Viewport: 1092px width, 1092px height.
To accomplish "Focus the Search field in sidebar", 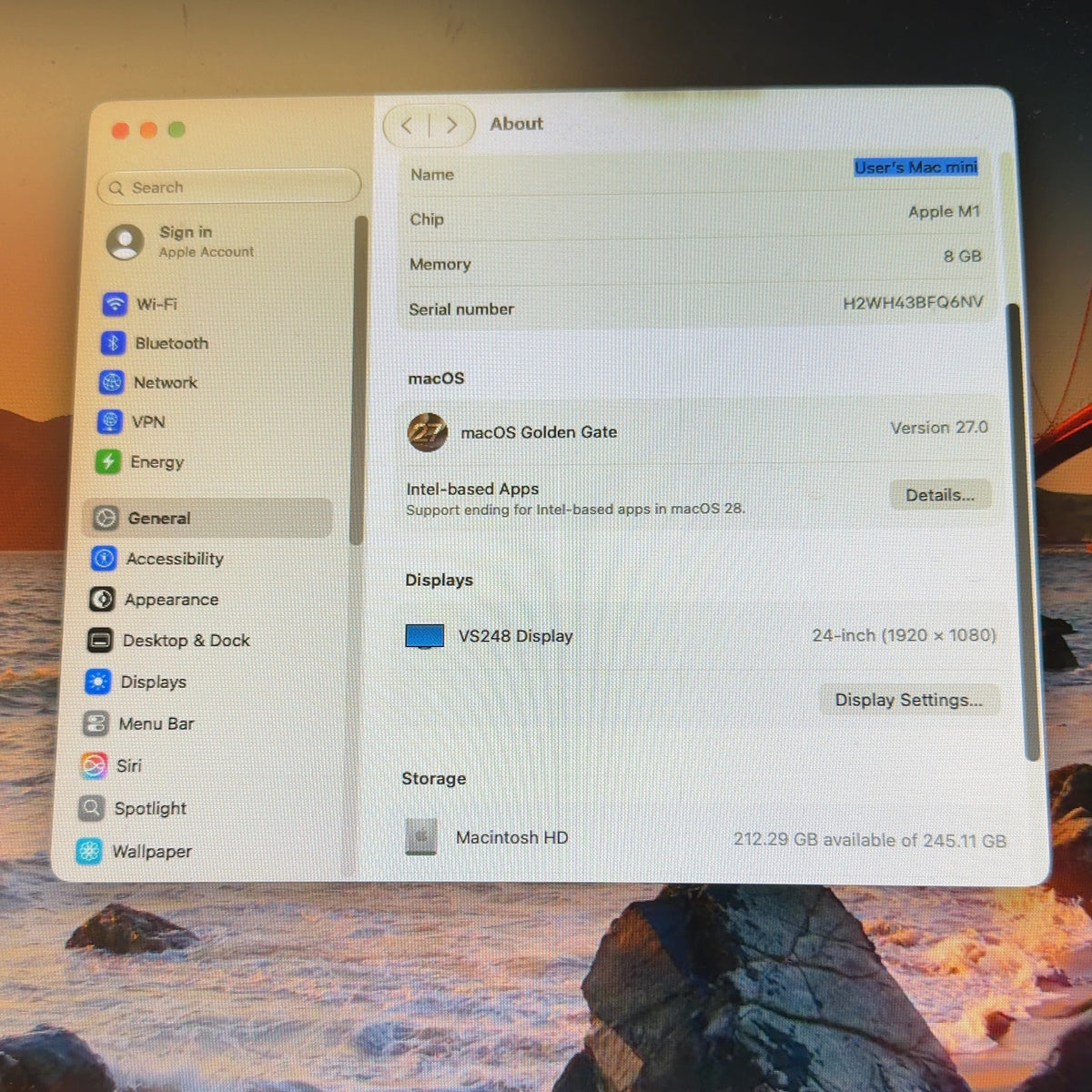I will pyautogui.click(x=229, y=187).
